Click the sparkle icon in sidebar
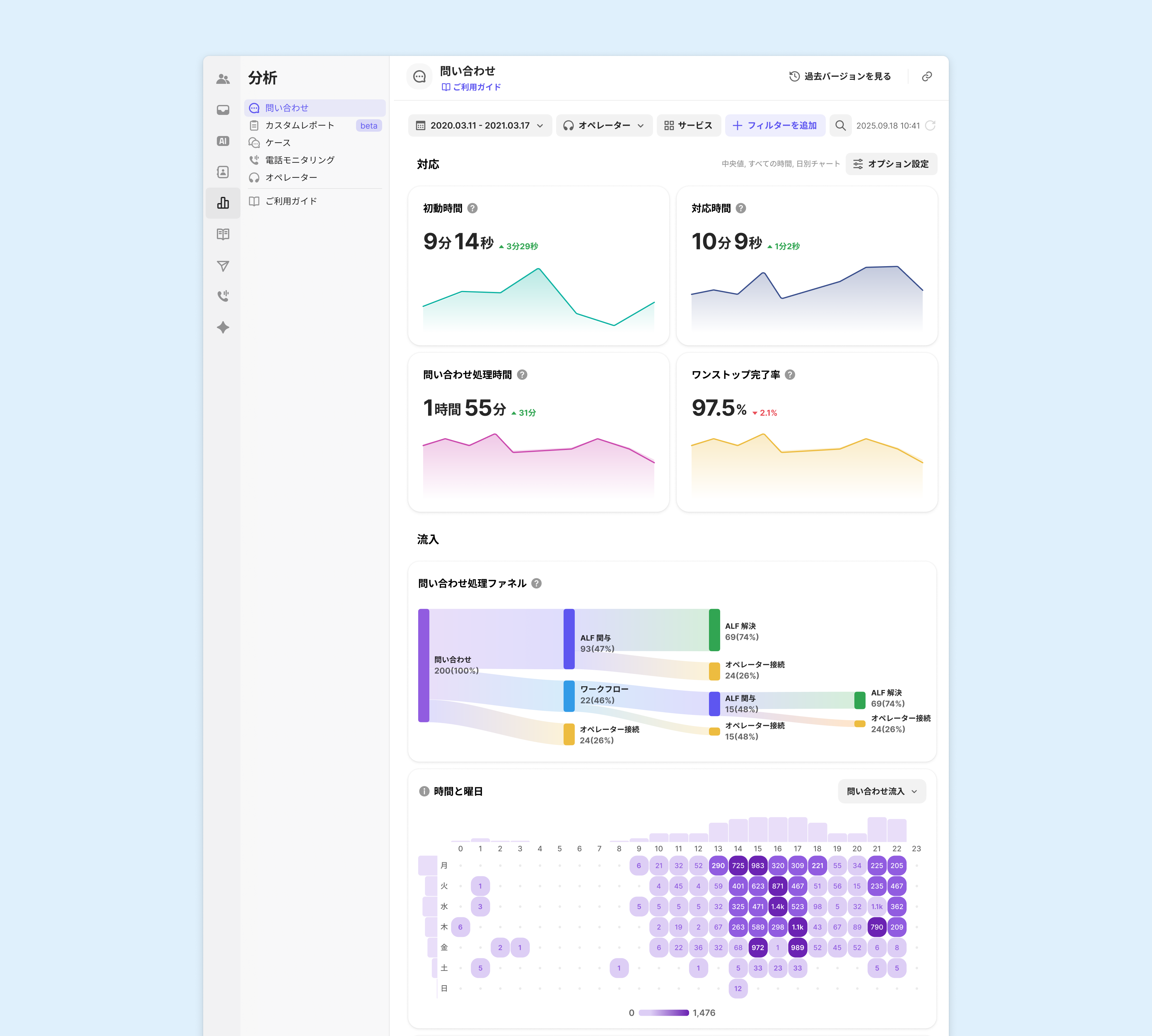This screenshot has height=1036, width=1152. [x=223, y=327]
